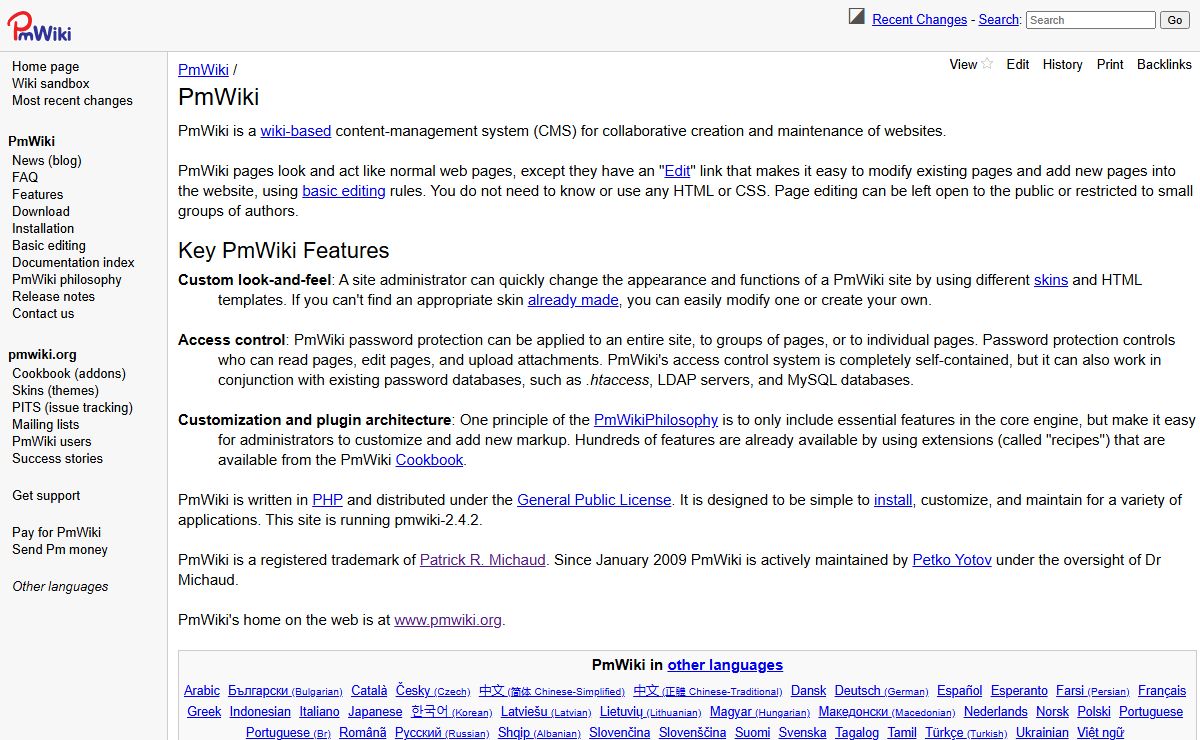Open the already made link

click(574, 300)
